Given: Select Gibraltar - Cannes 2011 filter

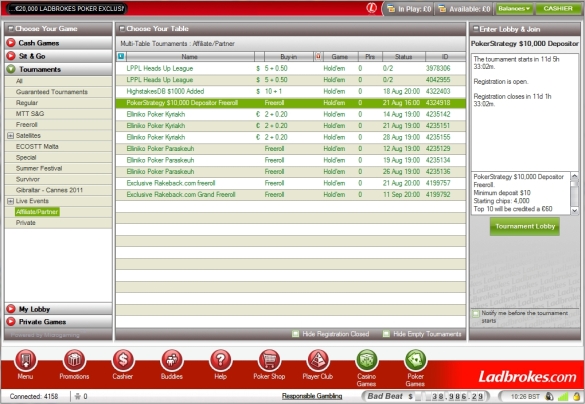Looking at the screenshot, I should tap(49, 190).
